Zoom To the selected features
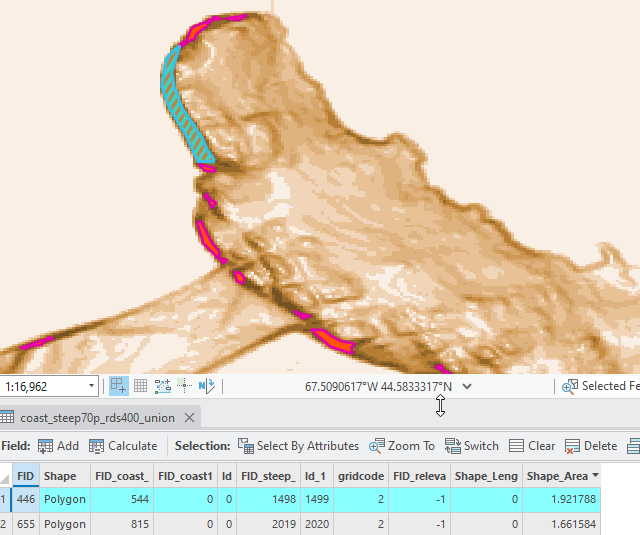The width and height of the screenshot is (640, 535). pyautogui.click(x=402, y=446)
